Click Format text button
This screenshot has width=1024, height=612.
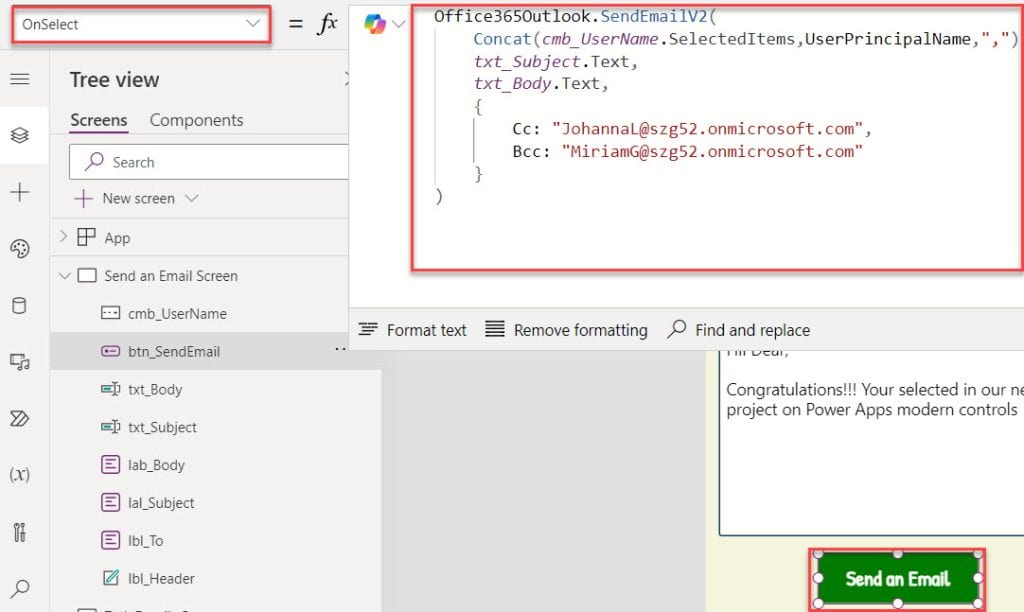pos(413,330)
